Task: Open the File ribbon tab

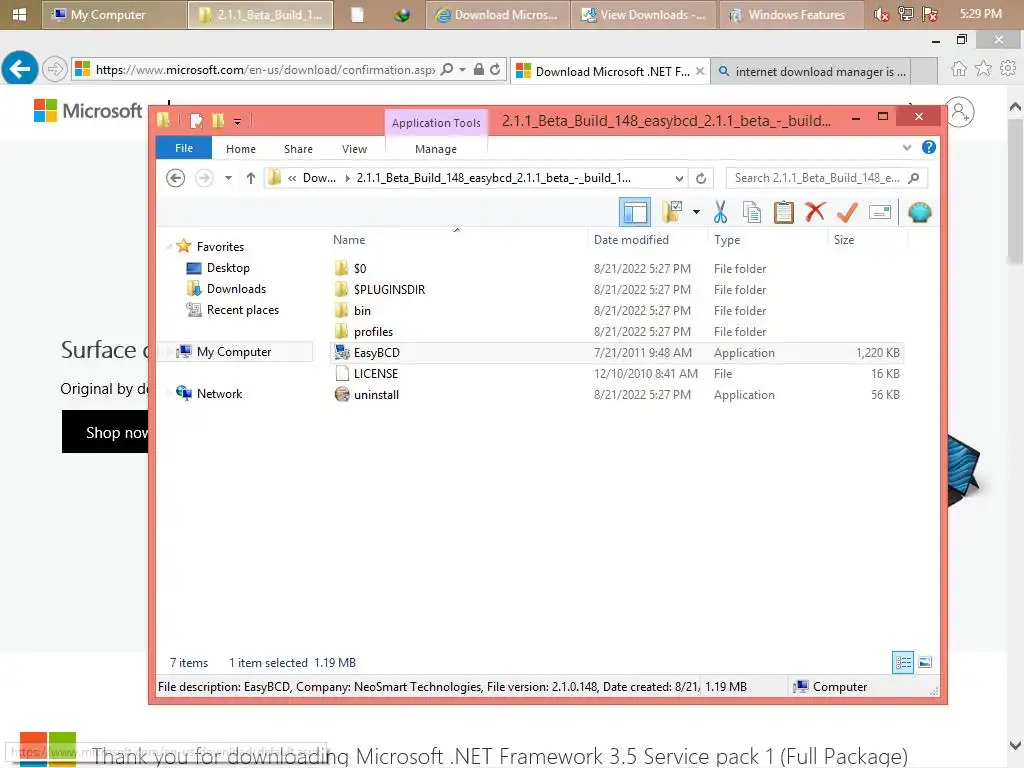Action: pos(184,148)
